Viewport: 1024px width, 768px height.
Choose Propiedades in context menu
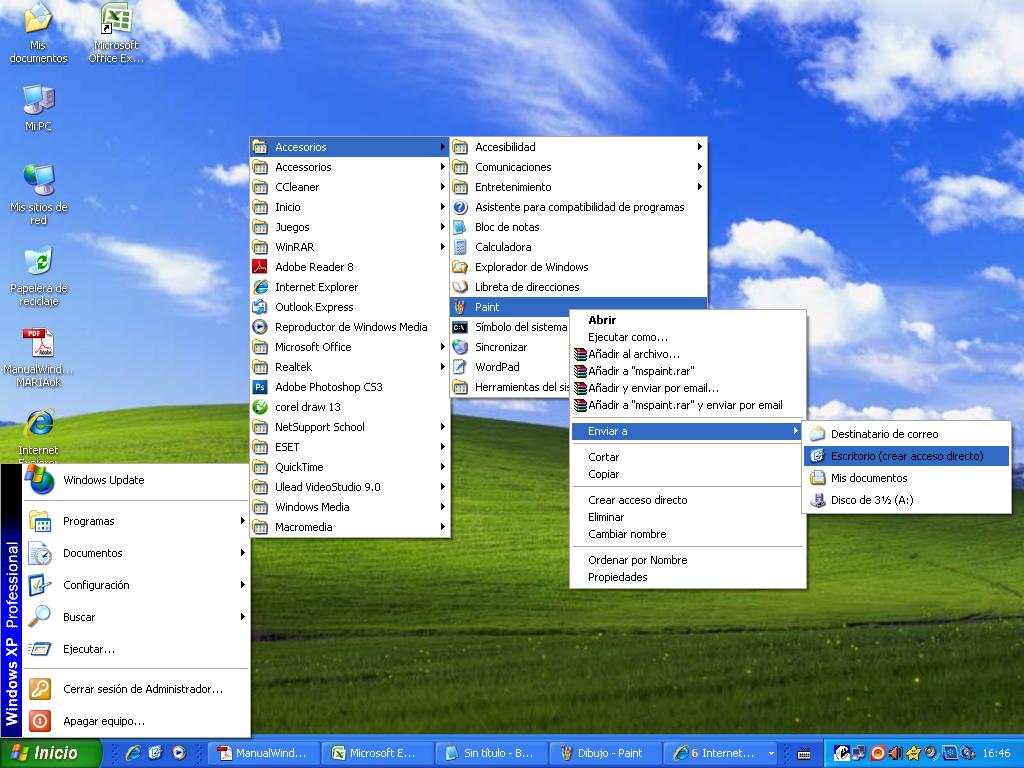coord(688,577)
